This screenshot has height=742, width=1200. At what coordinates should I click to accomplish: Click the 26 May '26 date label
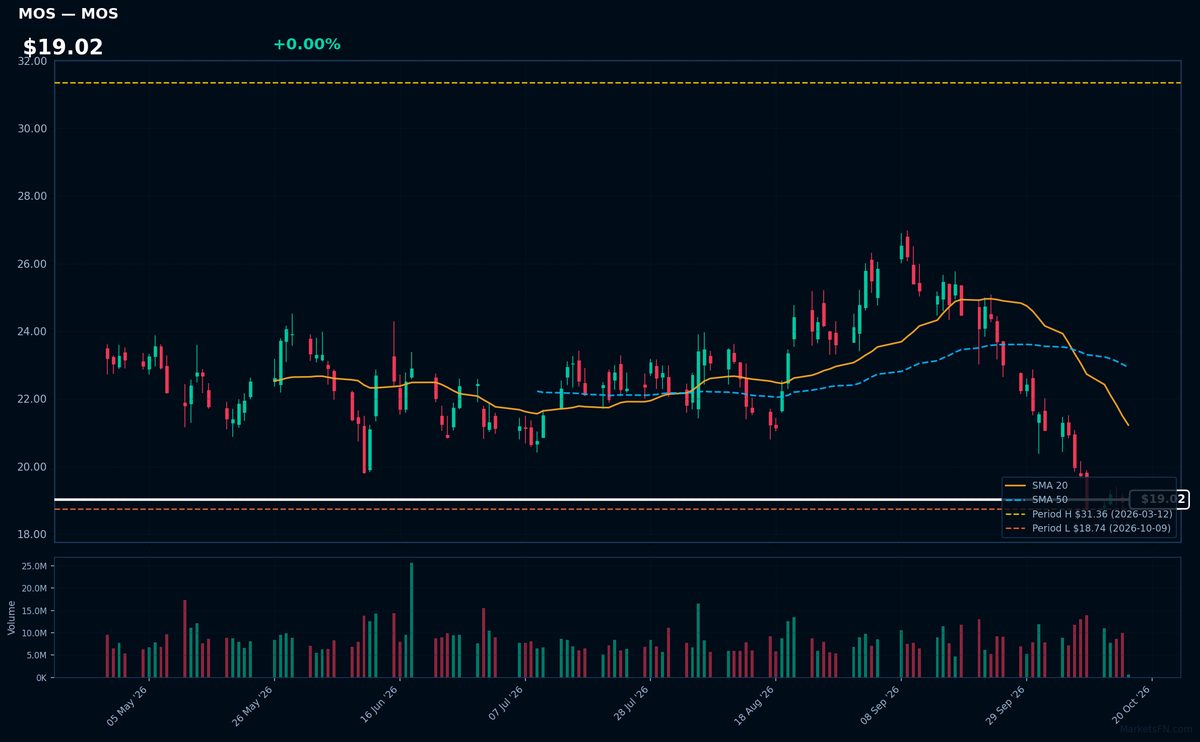[x=253, y=706]
